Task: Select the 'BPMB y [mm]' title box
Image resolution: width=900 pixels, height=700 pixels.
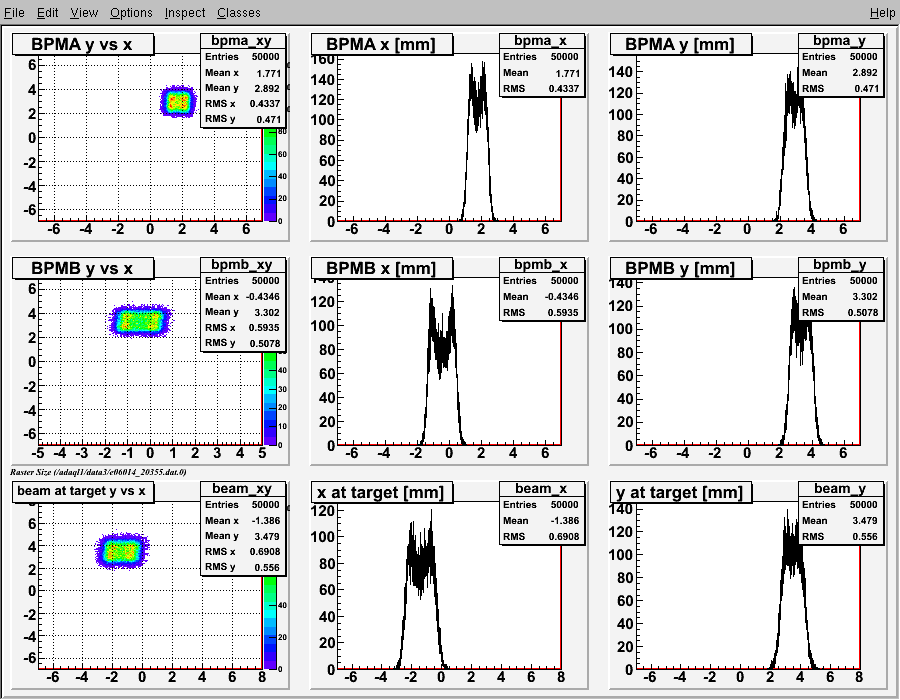Action: click(681, 268)
